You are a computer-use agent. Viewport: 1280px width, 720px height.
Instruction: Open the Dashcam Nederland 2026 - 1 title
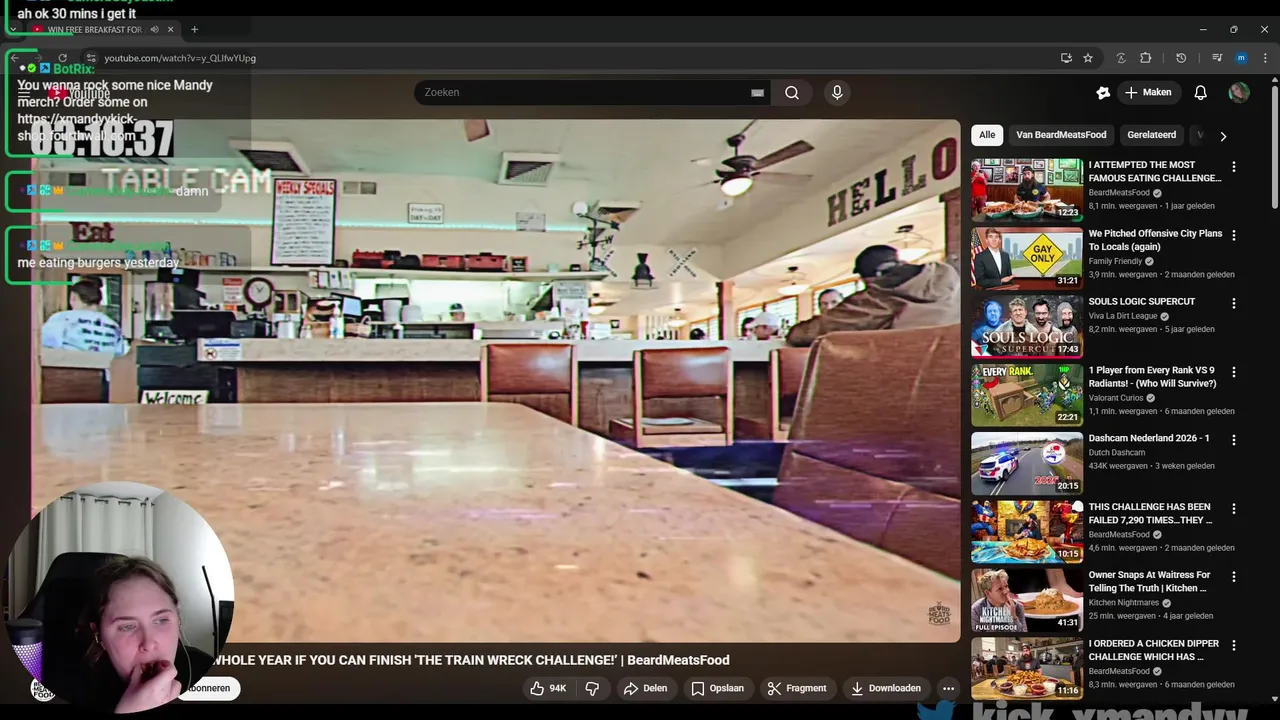(x=1149, y=438)
